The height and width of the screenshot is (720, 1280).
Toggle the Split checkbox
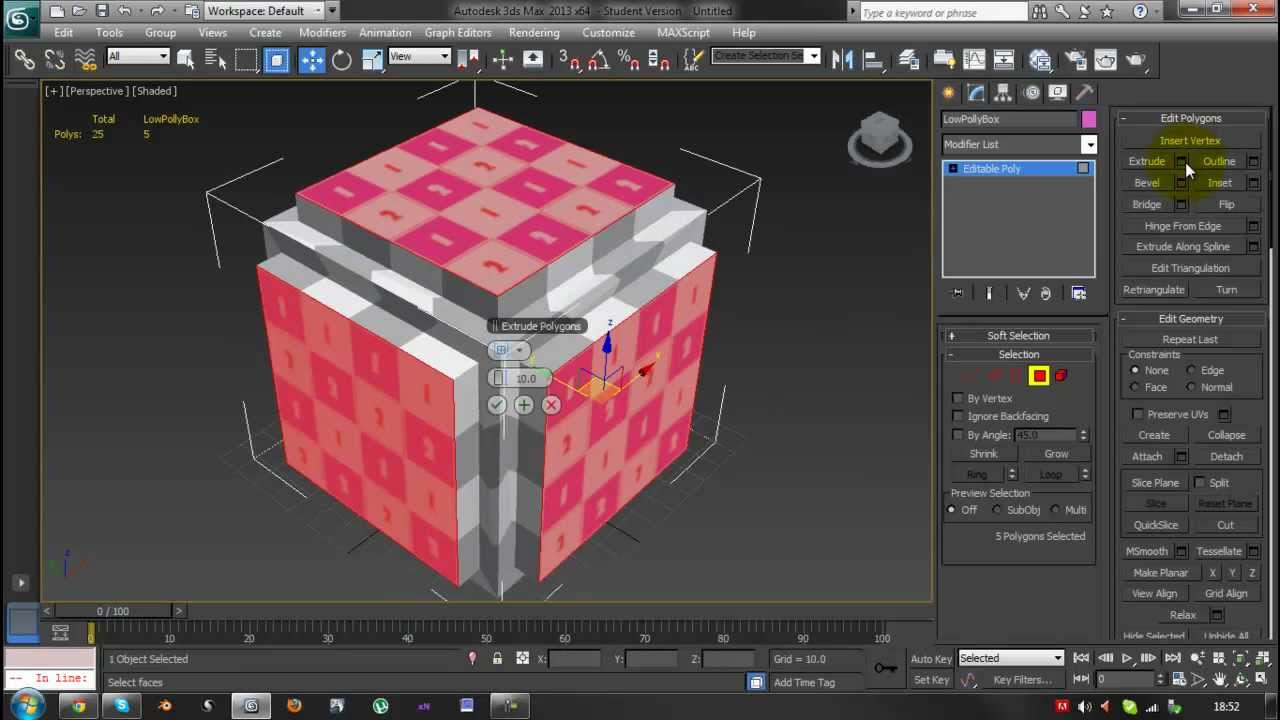point(1199,483)
